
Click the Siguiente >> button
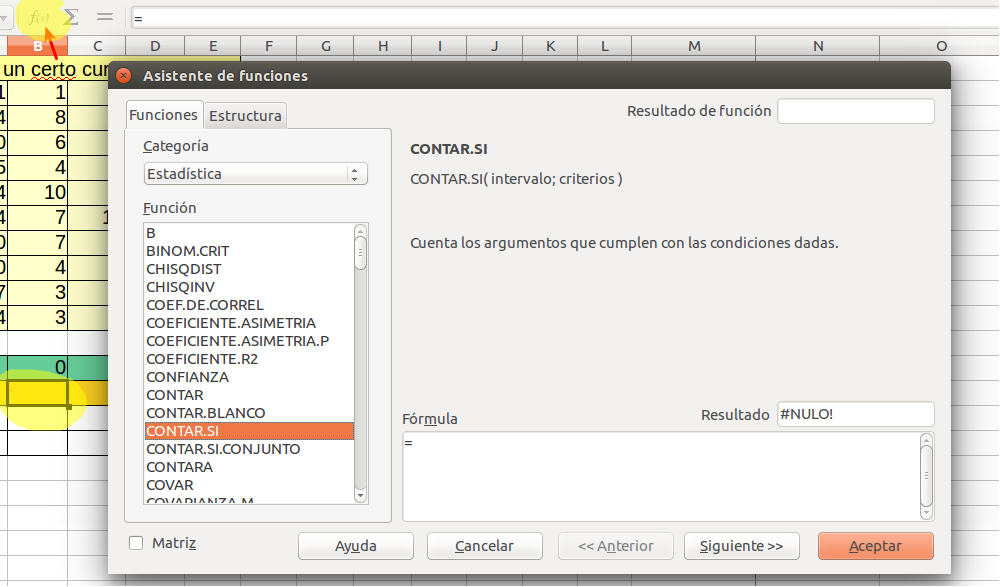(x=741, y=546)
